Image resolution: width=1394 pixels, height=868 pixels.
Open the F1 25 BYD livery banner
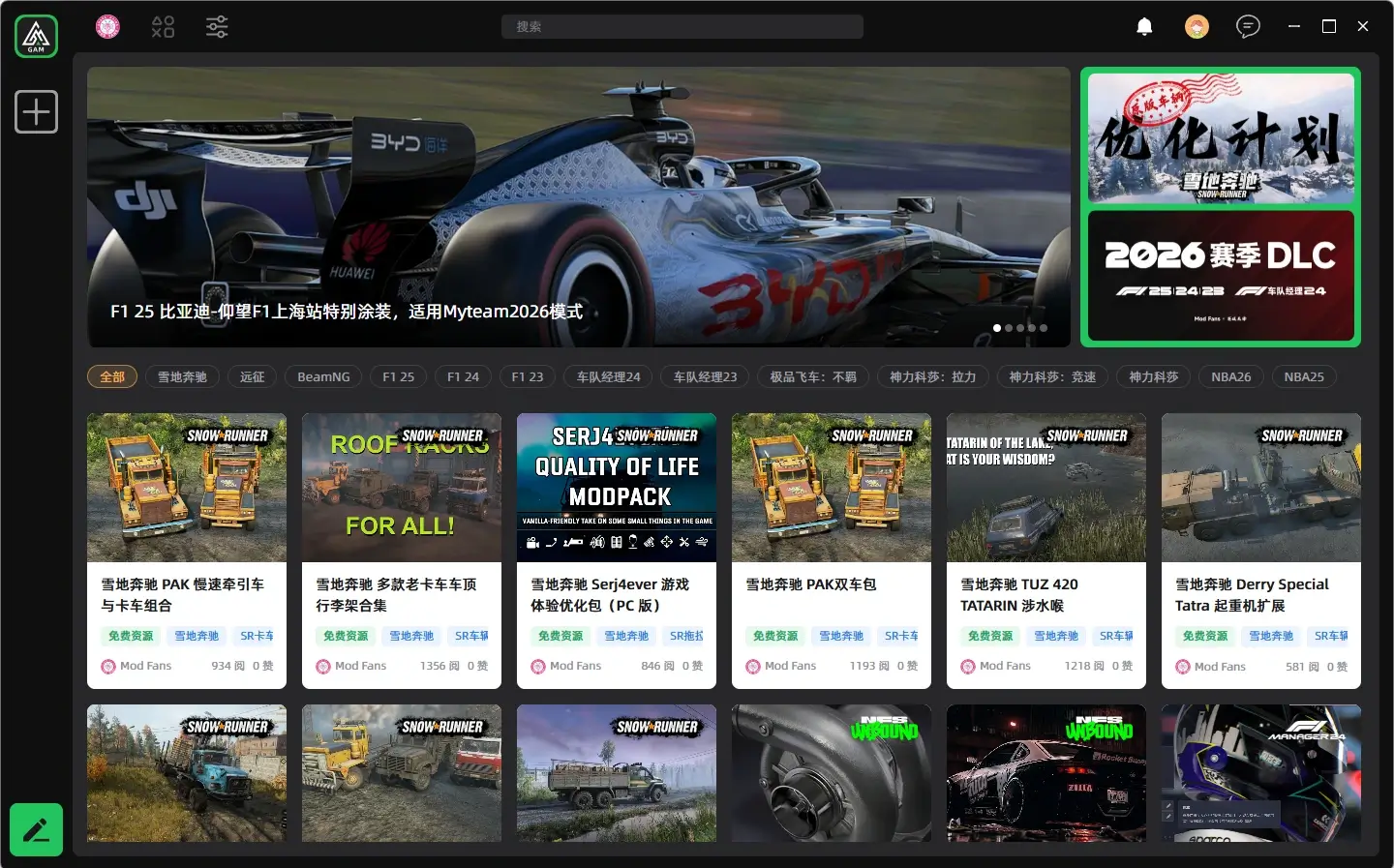[579, 207]
